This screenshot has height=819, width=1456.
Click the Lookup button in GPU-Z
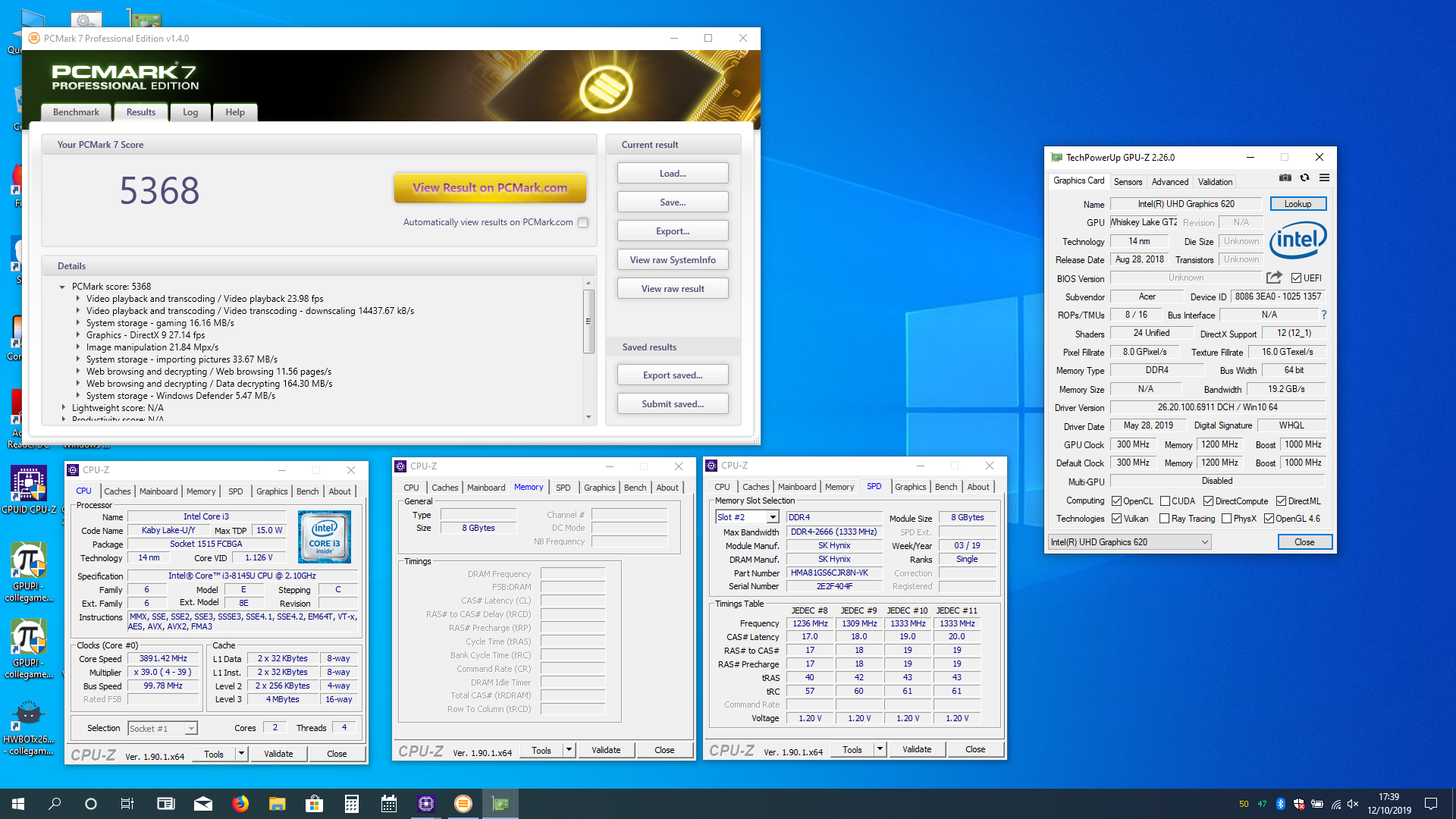[1298, 204]
